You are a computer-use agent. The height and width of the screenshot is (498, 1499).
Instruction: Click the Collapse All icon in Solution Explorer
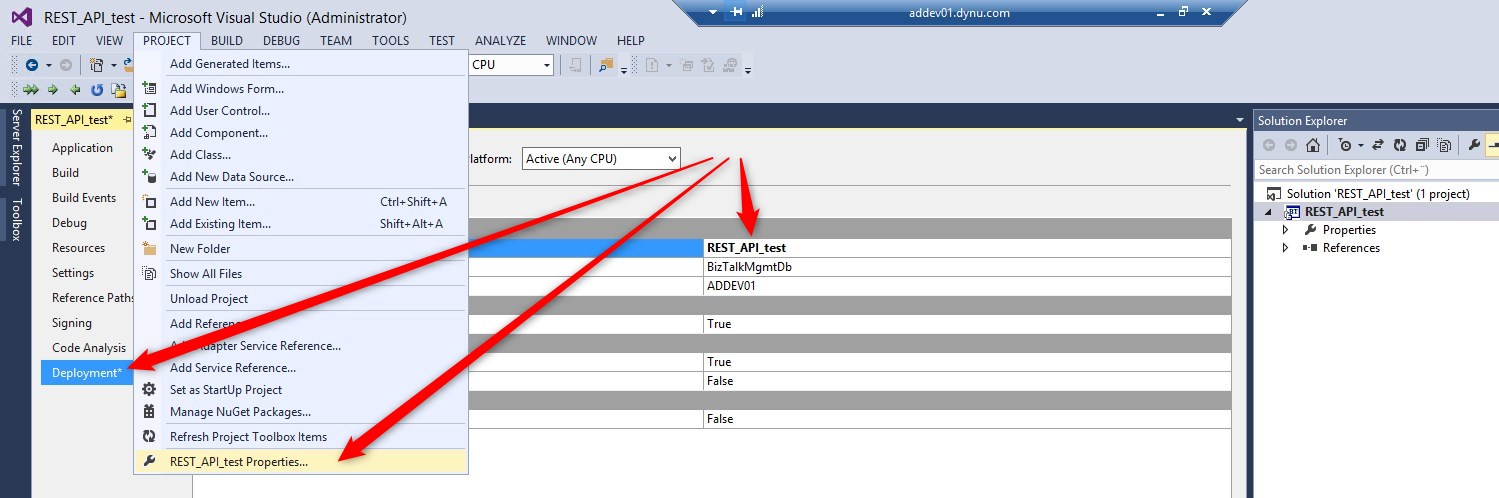[x=1422, y=146]
